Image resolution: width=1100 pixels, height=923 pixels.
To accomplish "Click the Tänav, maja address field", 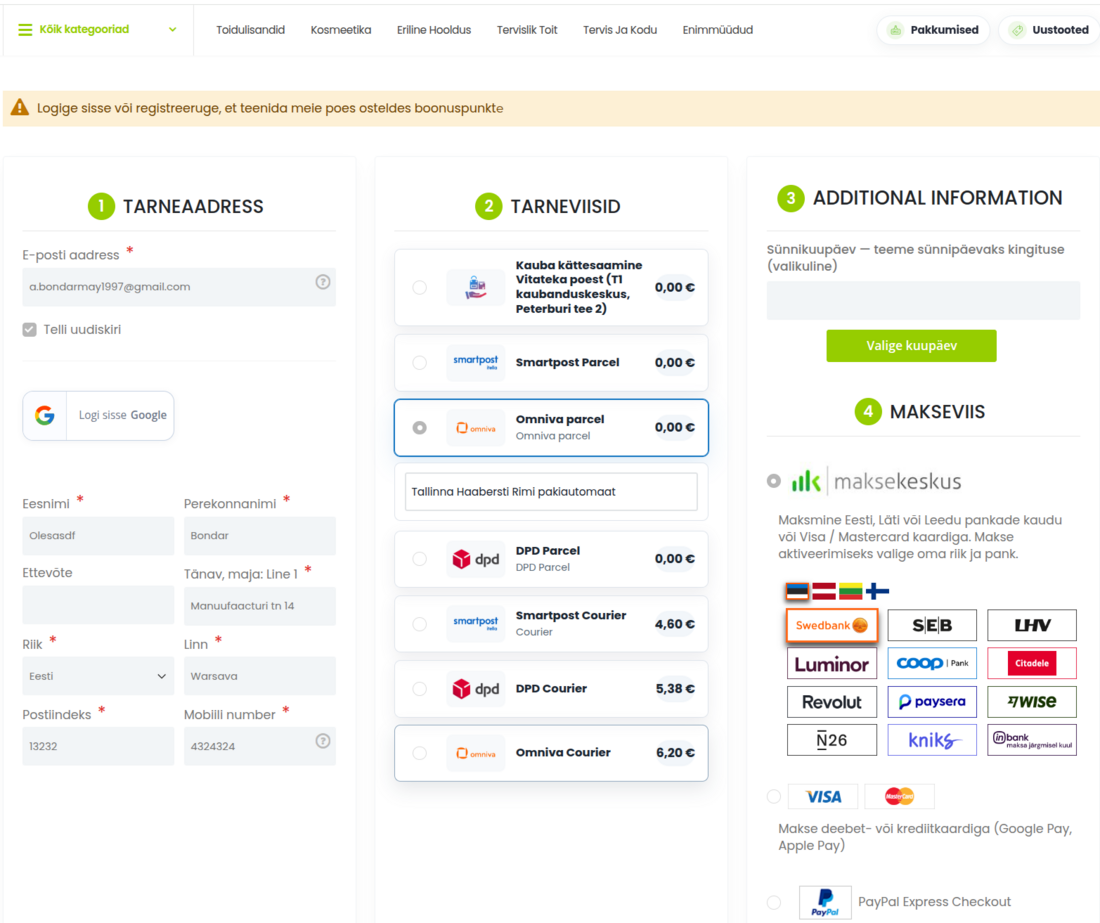I will coord(260,606).
